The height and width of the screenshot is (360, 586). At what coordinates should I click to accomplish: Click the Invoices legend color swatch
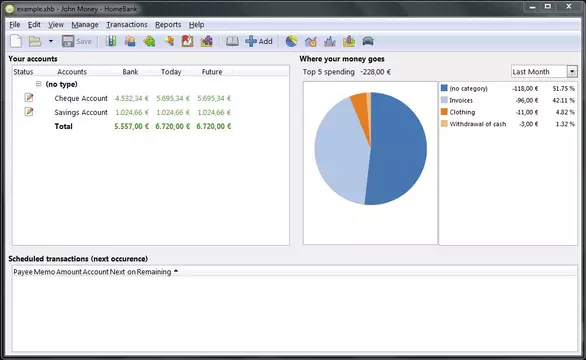point(444,100)
